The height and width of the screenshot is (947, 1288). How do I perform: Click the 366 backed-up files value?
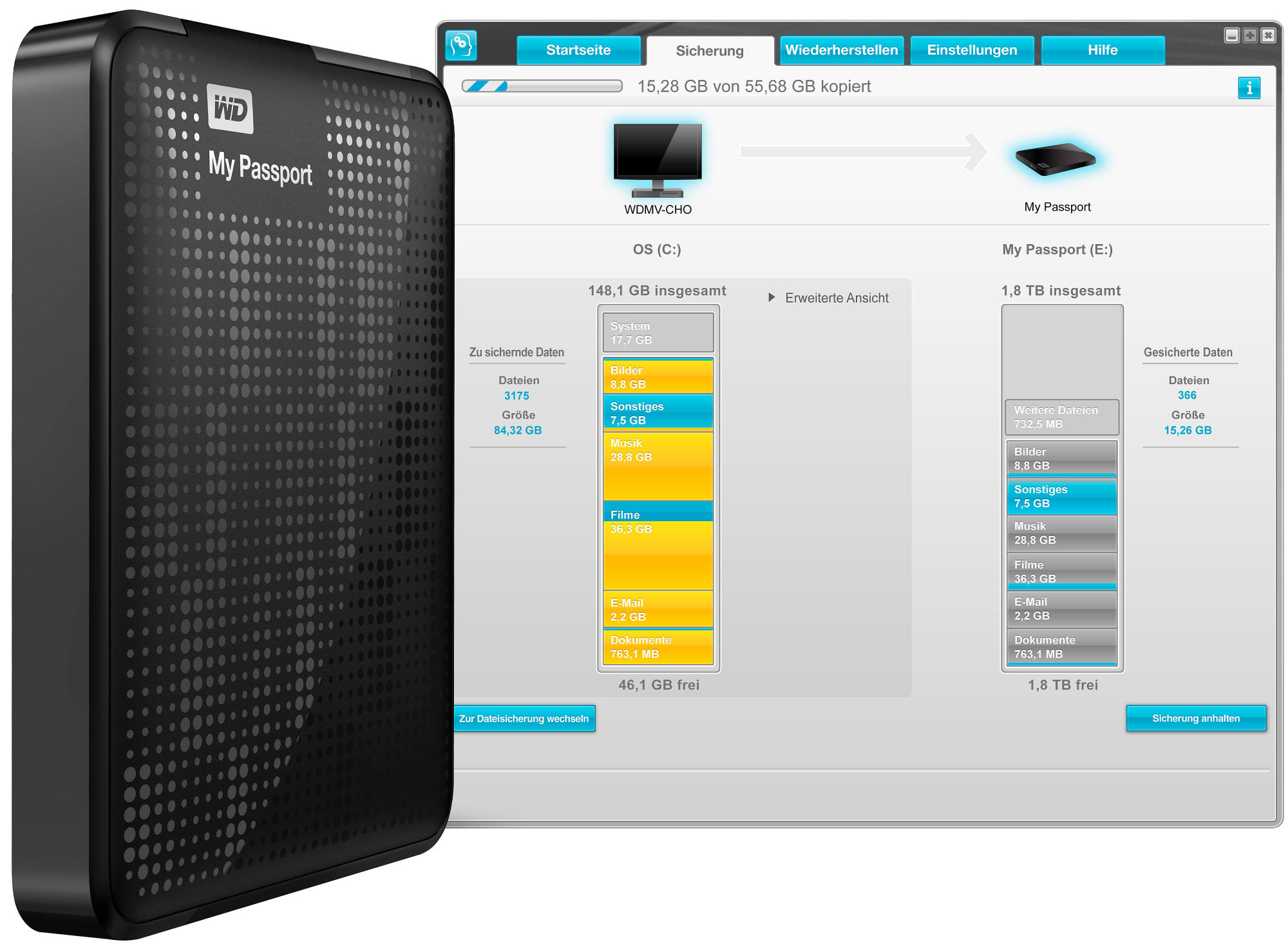[1187, 396]
